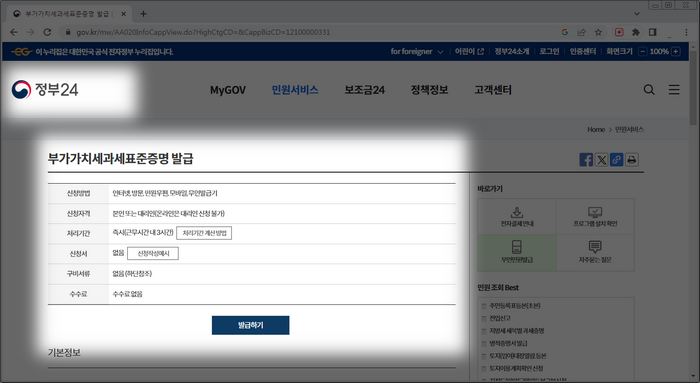Go back with browser back arrow
The height and width of the screenshot is (383, 700).
click(x=14, y=32)
